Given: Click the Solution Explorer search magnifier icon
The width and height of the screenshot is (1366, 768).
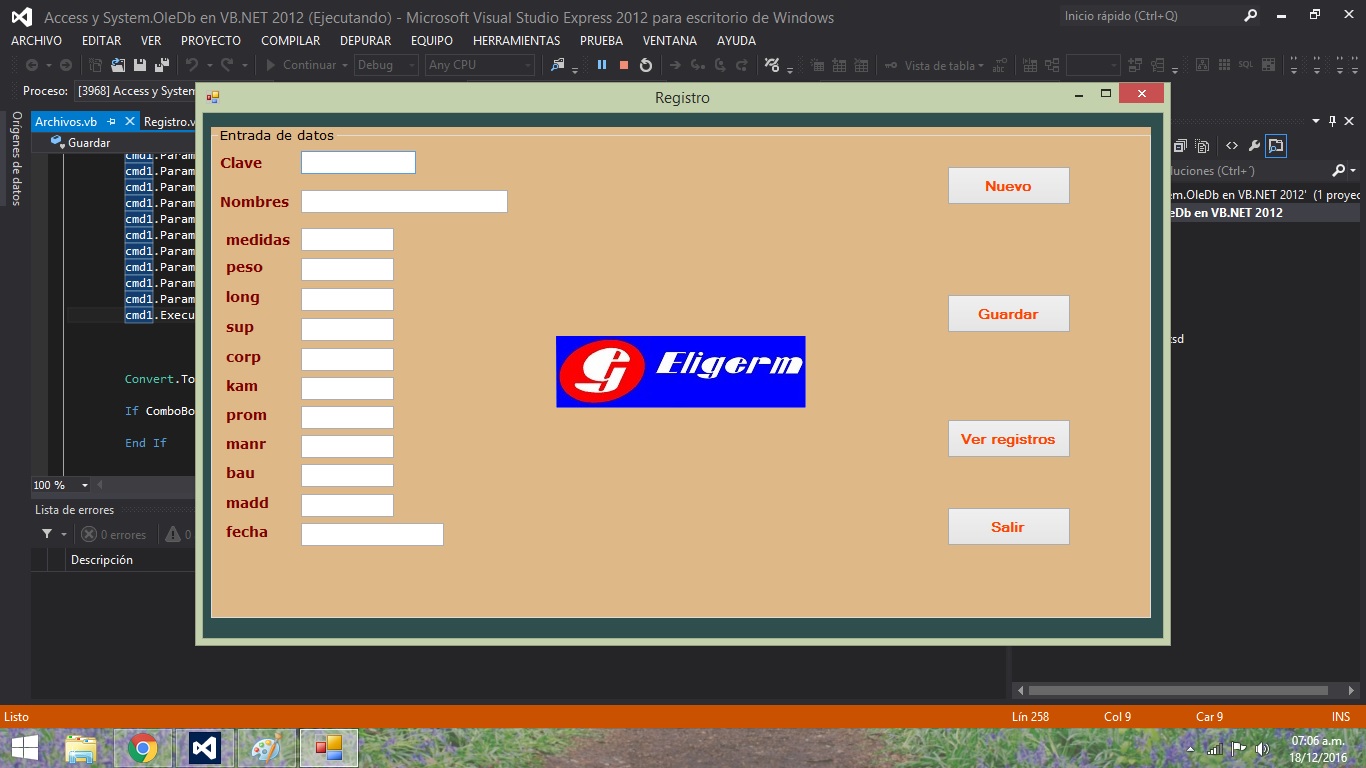Looking at the screenshot, I should tap(1339, 171).
